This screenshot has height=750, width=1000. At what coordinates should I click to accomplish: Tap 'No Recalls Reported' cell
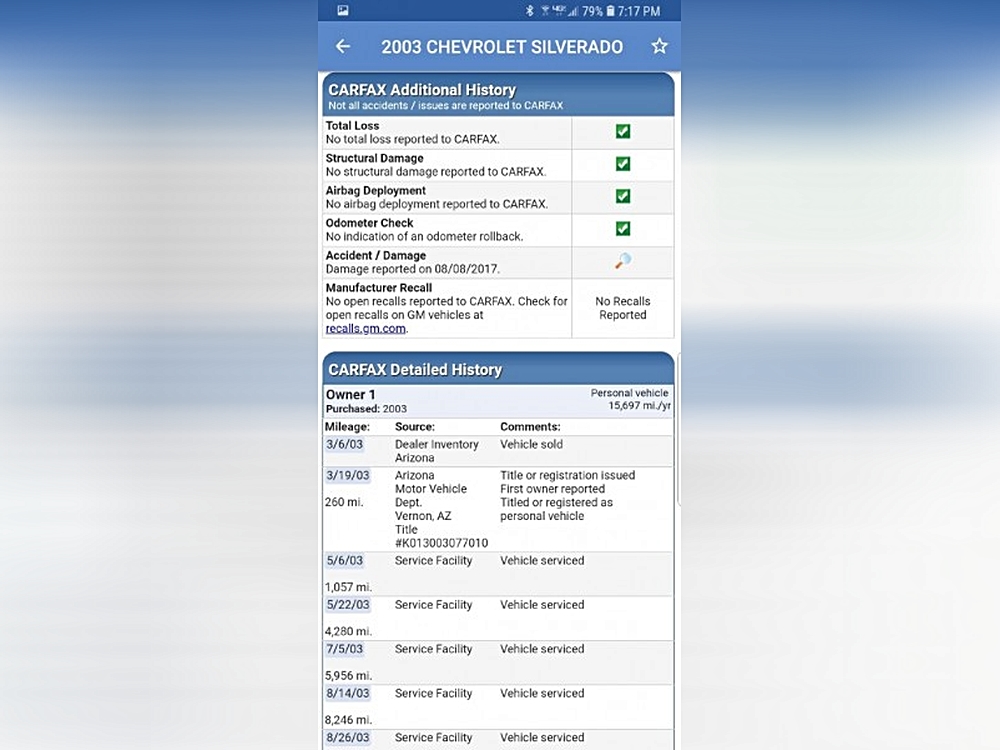point(623,308)
